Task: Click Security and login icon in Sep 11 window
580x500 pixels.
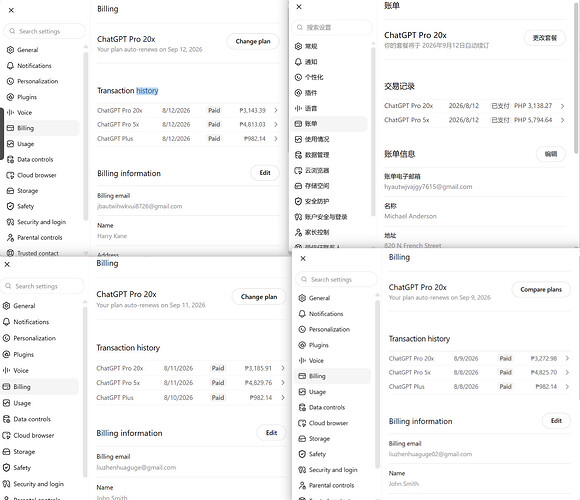Action: (6, 484)
